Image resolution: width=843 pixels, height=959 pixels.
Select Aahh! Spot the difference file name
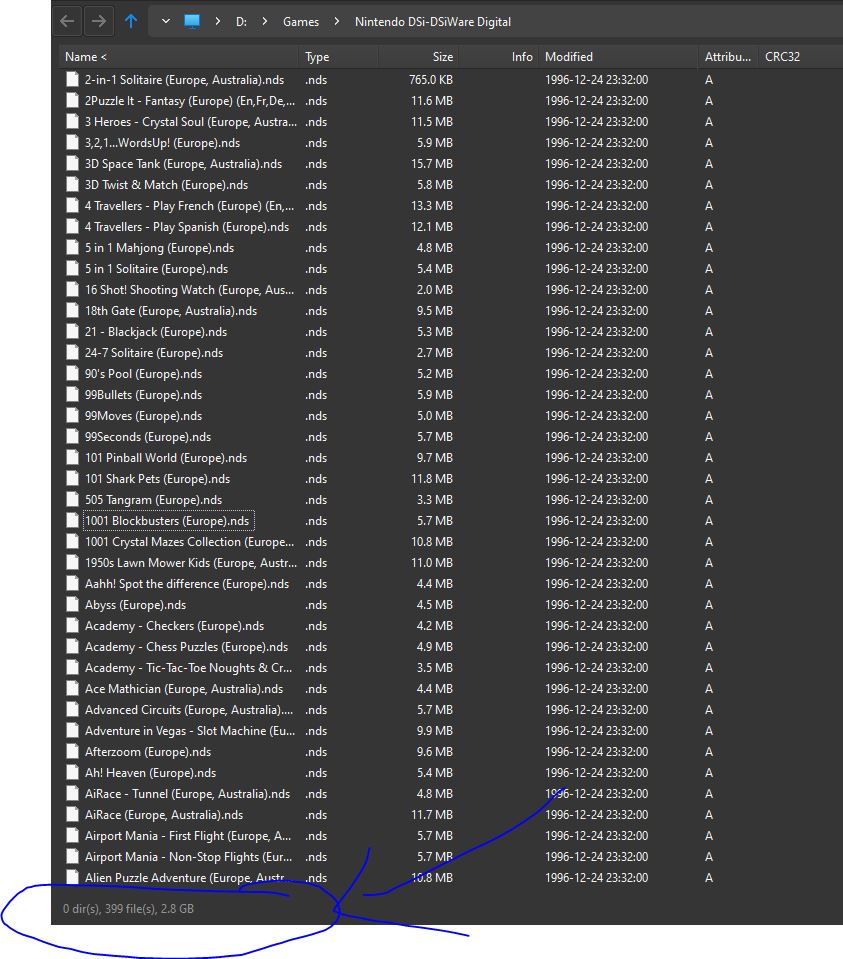click(x=187, y=584)
